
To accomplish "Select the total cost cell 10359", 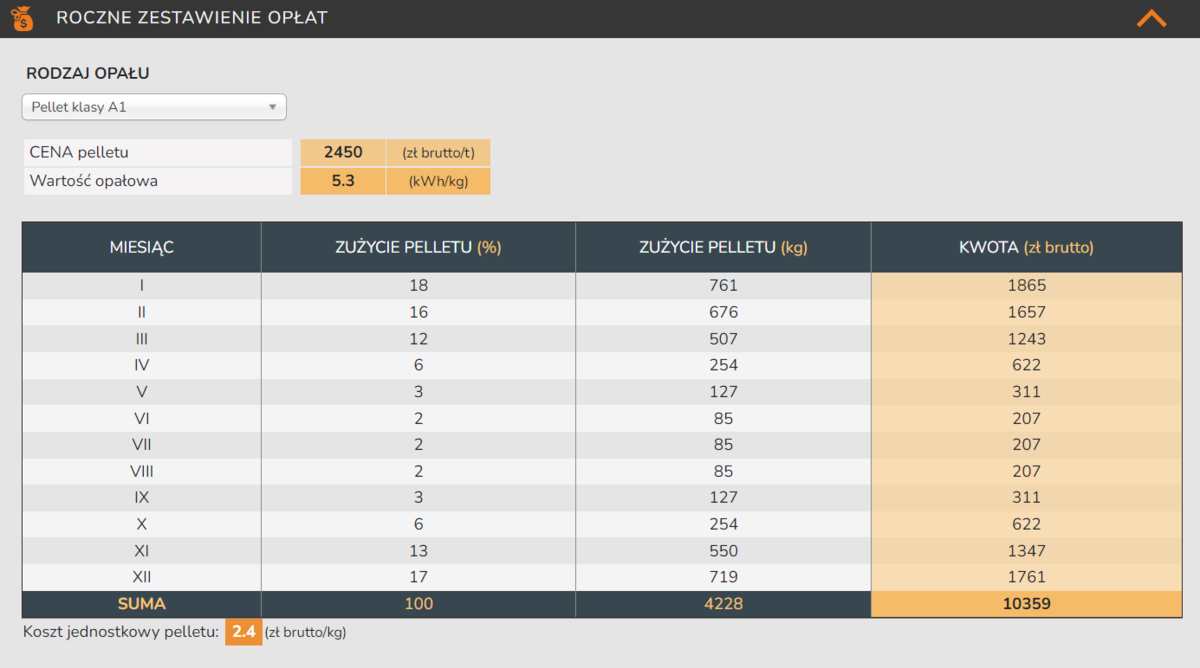I will pos(1026,604).
